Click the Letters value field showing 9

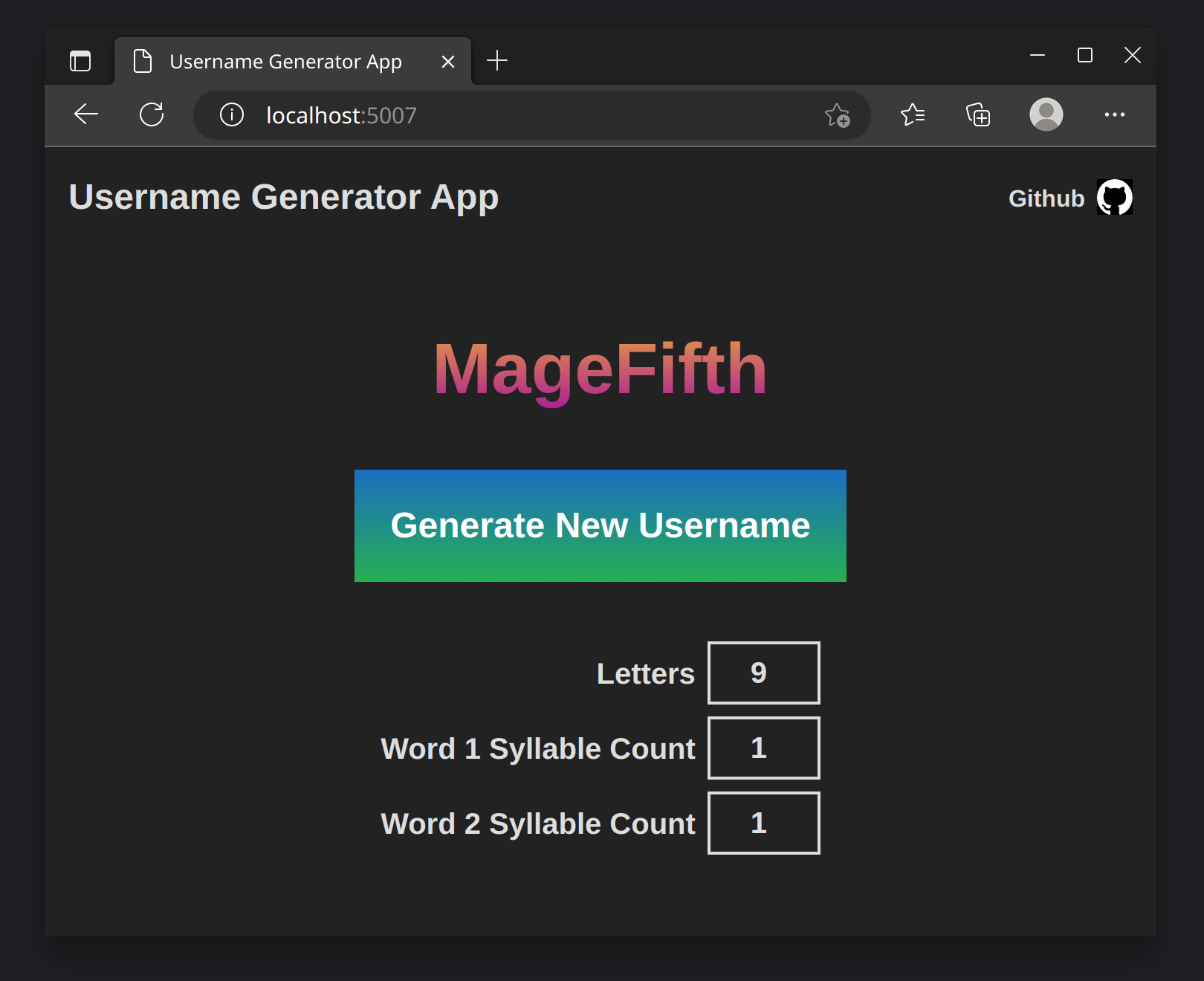click(763, 673)
